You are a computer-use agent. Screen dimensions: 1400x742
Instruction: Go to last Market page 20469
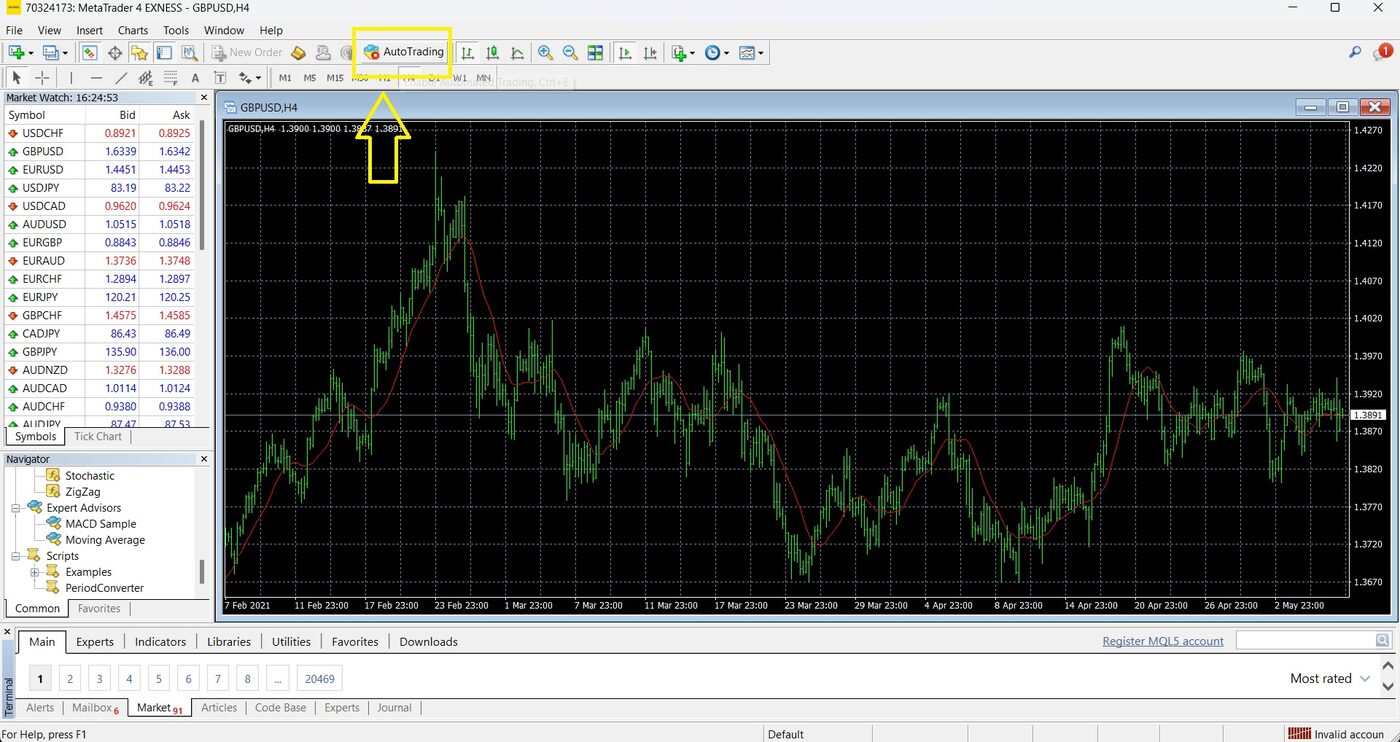(319, 679)
